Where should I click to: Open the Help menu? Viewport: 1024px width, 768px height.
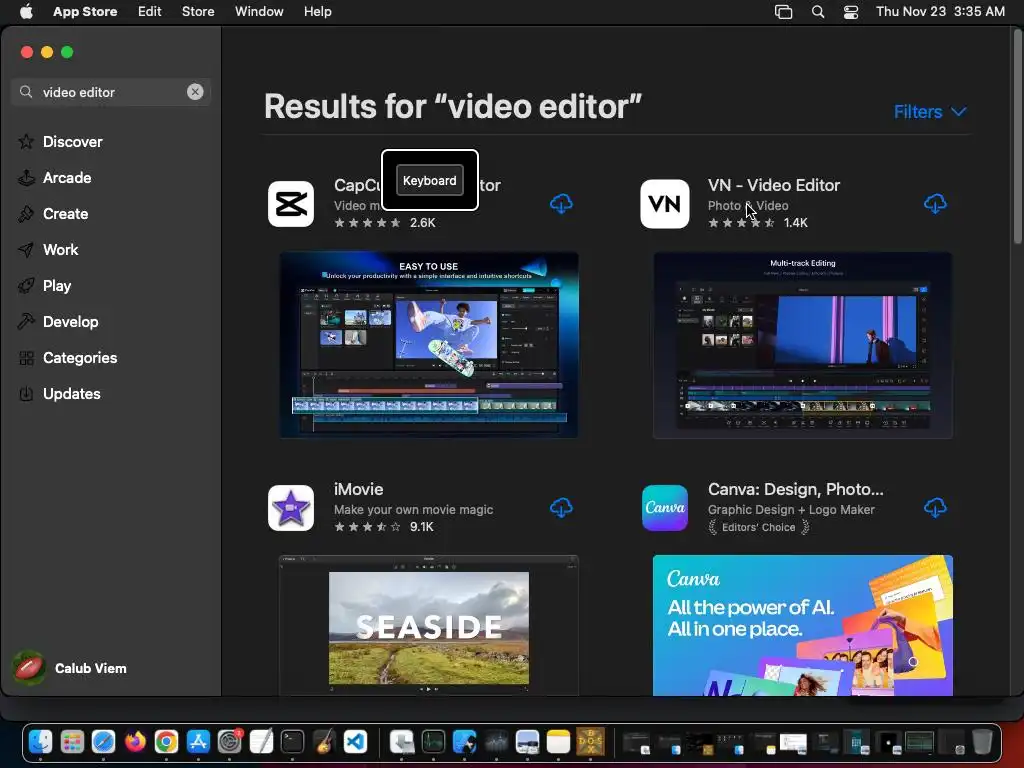point(317,12)
